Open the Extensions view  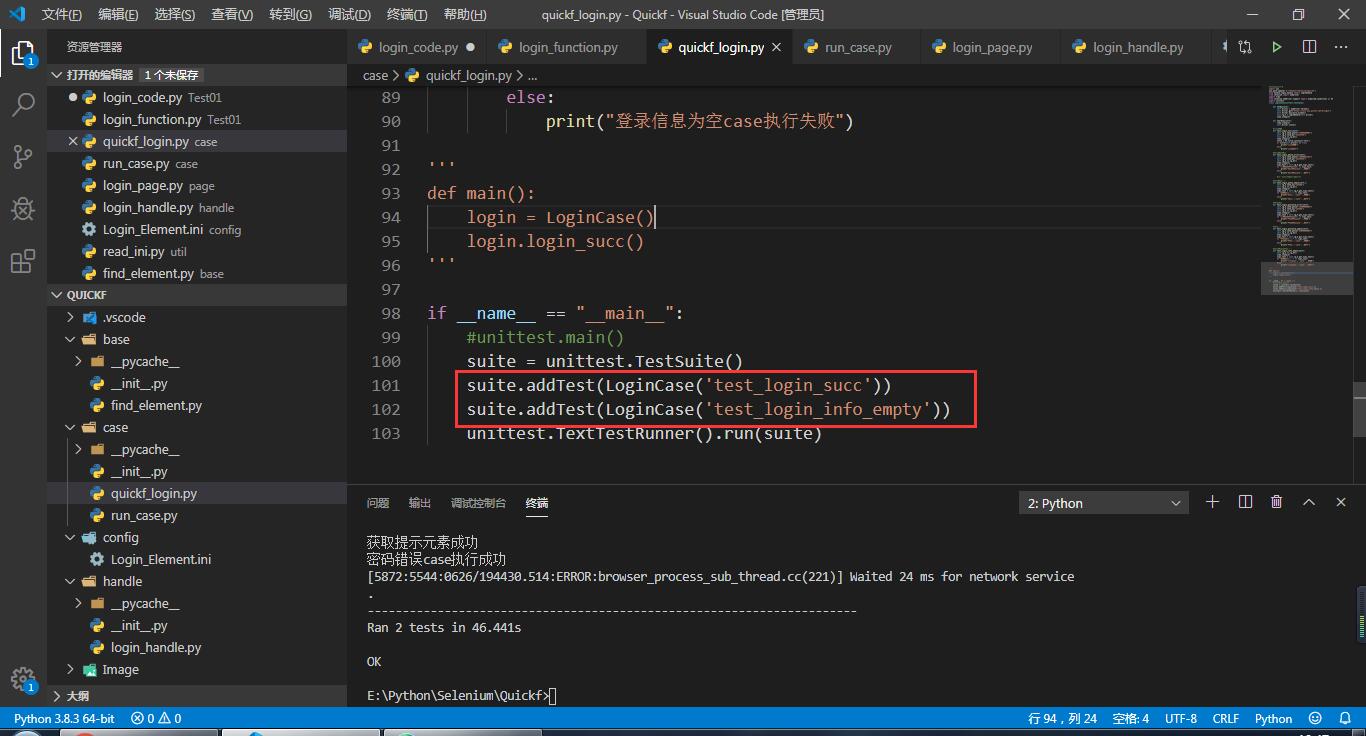(x=23, y=261)
